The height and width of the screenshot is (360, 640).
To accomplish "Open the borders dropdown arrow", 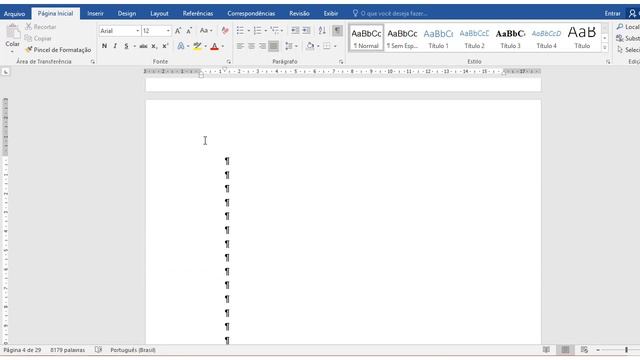I will (x=335, y=46).
